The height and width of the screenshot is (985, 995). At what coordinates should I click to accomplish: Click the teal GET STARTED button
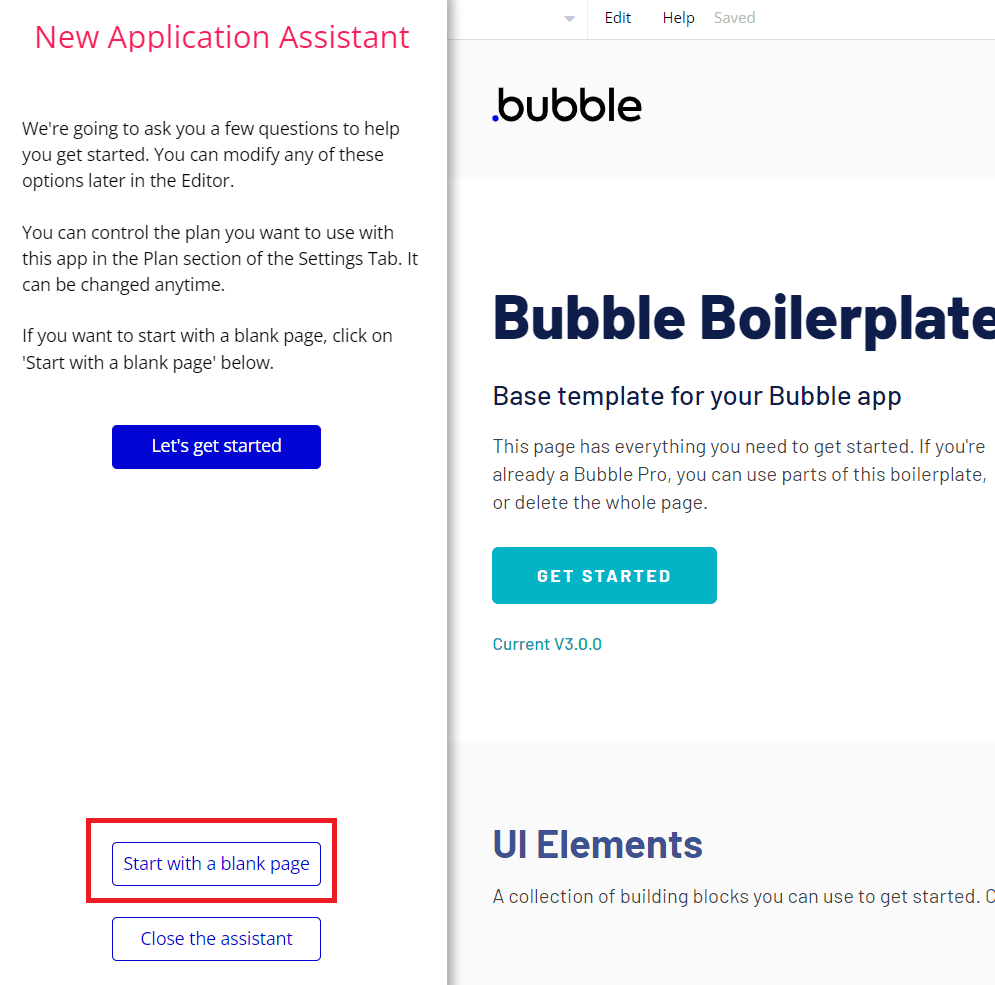(x=604, y=576)
